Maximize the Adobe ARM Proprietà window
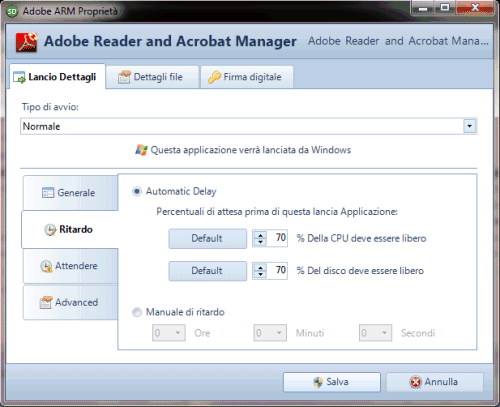This screenshot has height=407, width=500. tap(445, 8)
